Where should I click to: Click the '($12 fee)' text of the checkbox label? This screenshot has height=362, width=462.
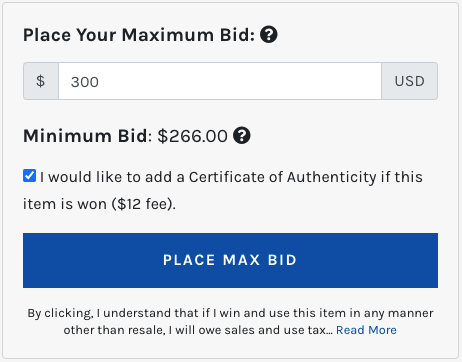(144, 204)
